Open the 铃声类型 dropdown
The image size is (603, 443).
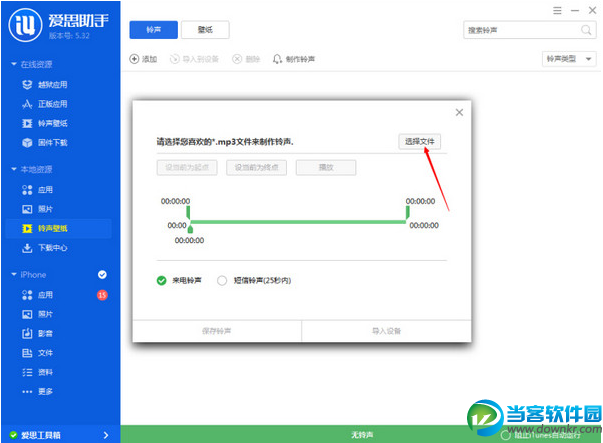569,59
